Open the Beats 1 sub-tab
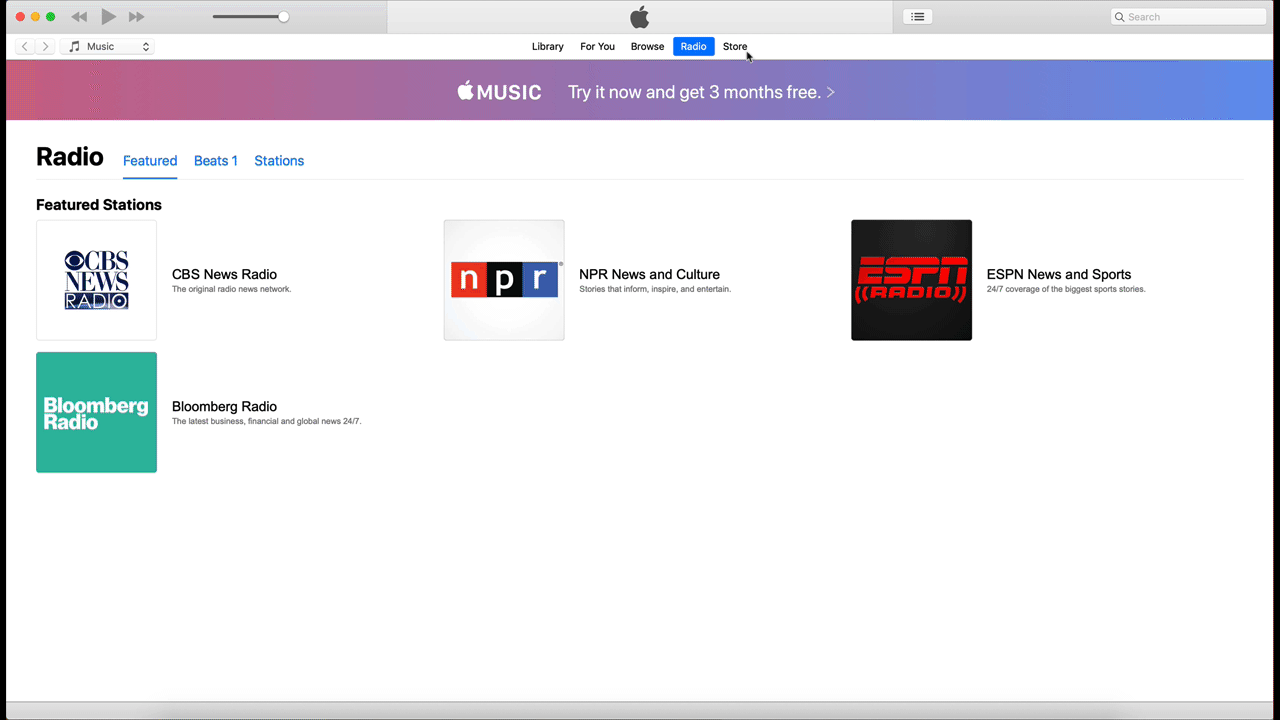Image resolution: width=1280 pixels, height=720 pixels. (216, 161)
